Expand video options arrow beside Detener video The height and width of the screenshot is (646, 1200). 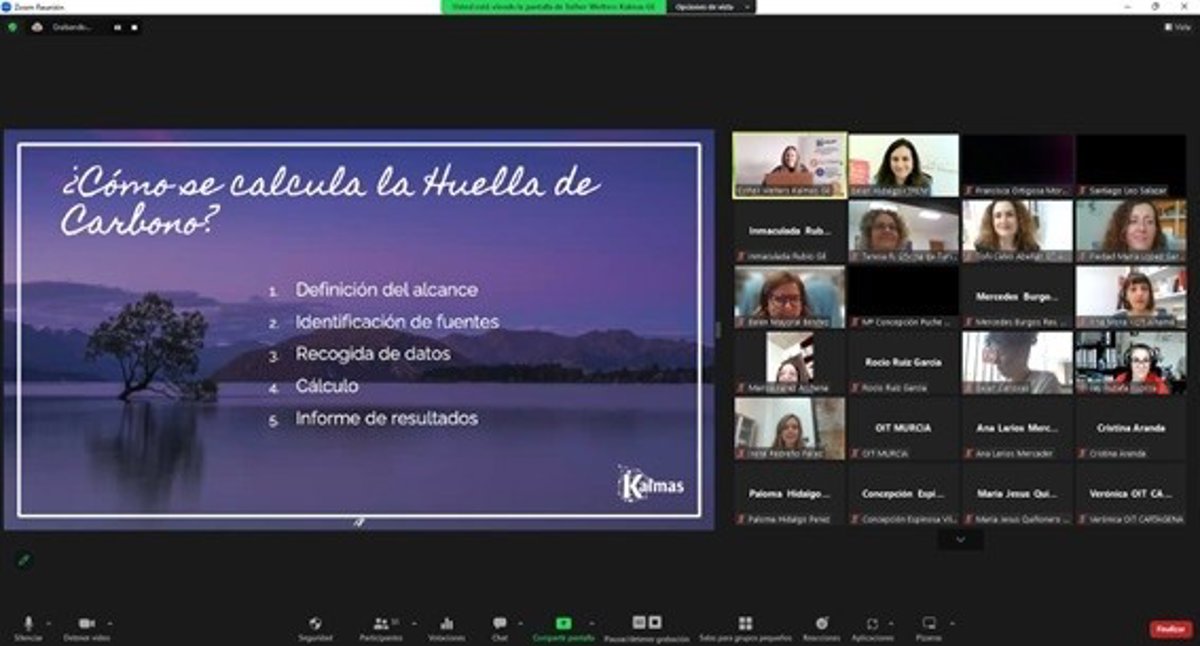click(x=110, y=622)
